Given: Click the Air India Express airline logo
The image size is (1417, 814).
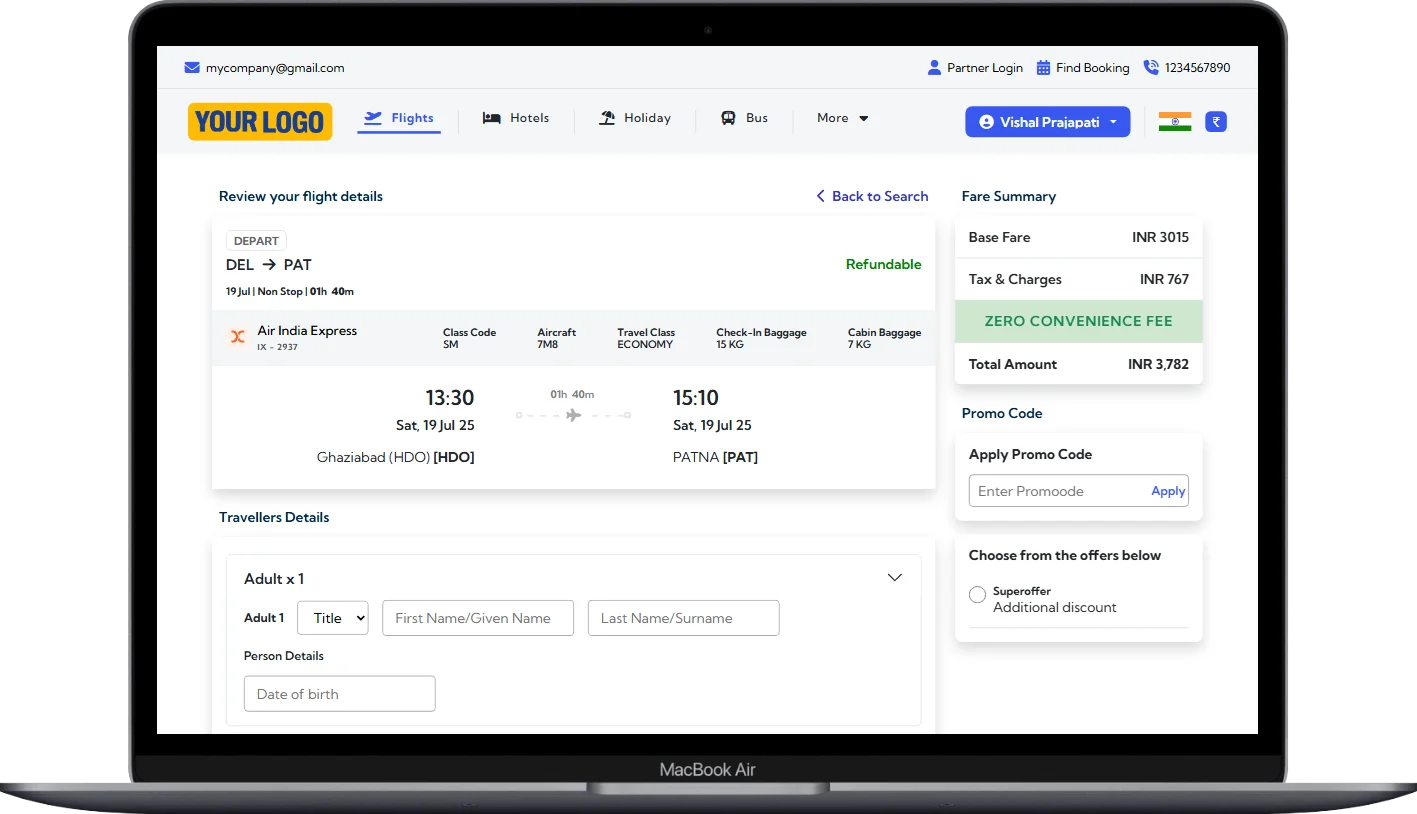Looking at the screenshot, I should 238,337.
